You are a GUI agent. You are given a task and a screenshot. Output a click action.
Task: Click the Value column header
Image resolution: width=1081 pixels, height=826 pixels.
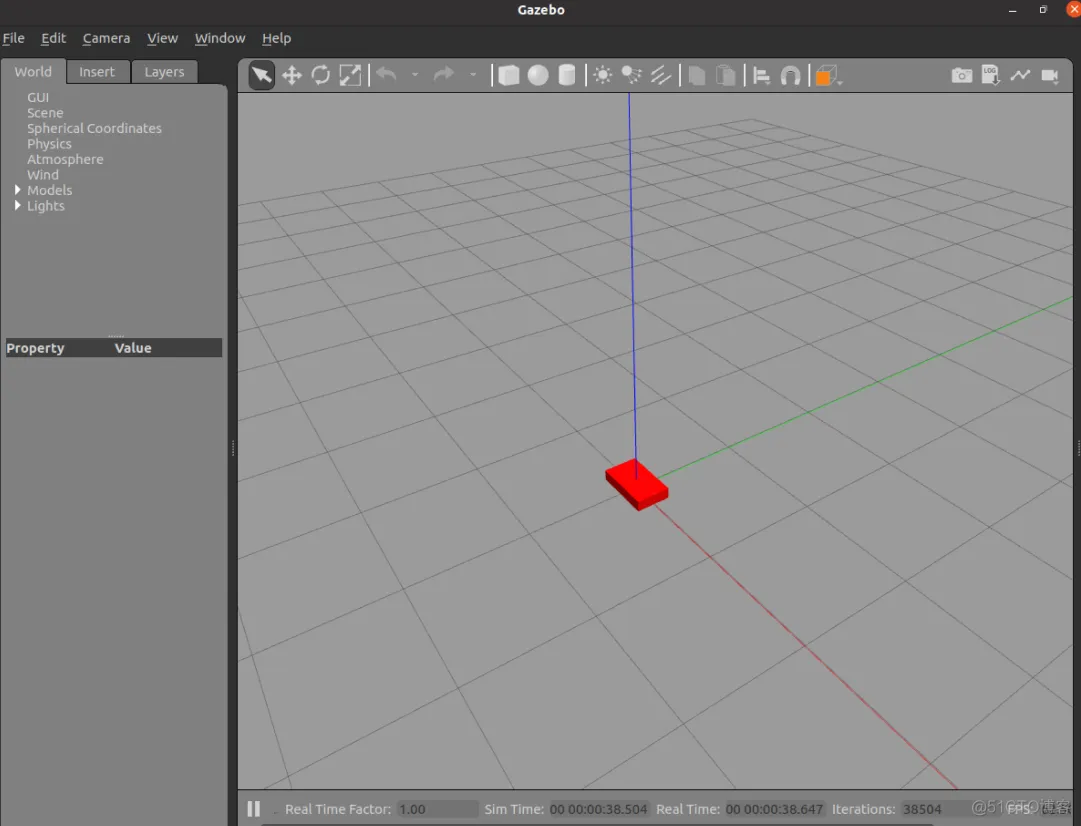point(133,347)
